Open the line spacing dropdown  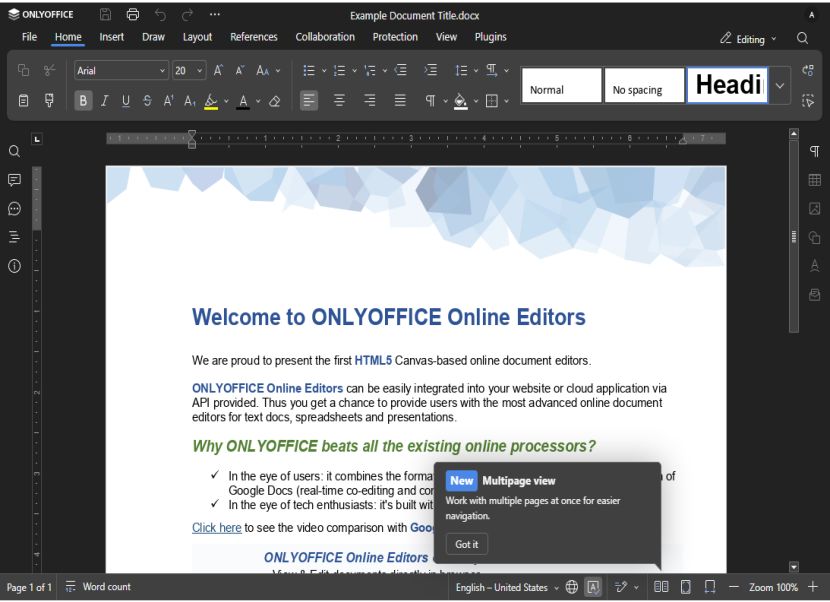(466, 70)
